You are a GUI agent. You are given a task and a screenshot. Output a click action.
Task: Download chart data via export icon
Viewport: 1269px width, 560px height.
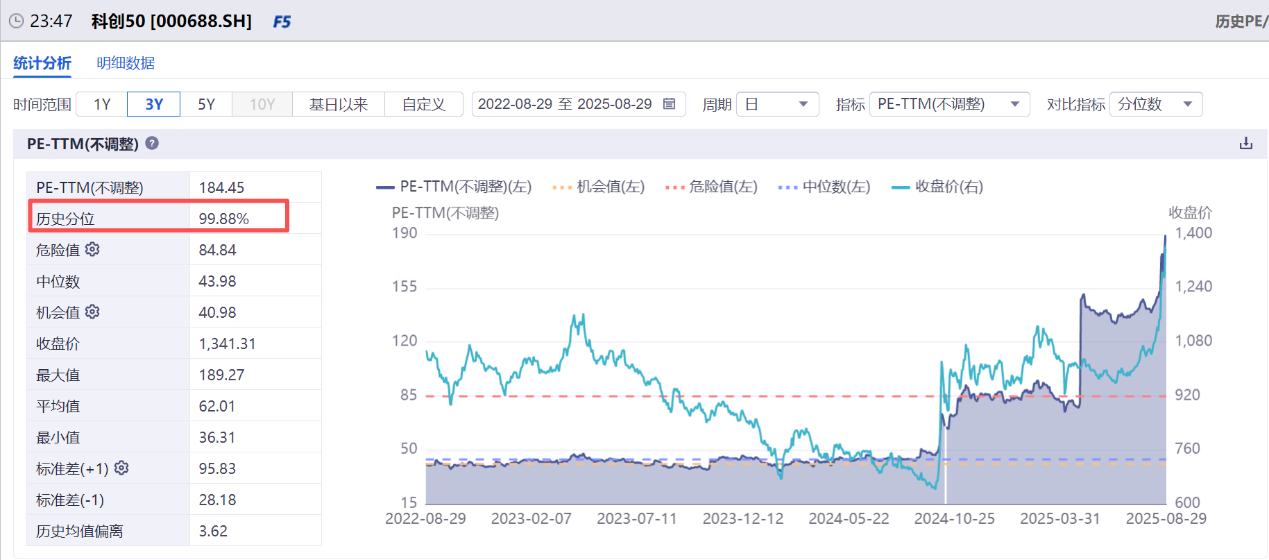(x=1246, y=143)
